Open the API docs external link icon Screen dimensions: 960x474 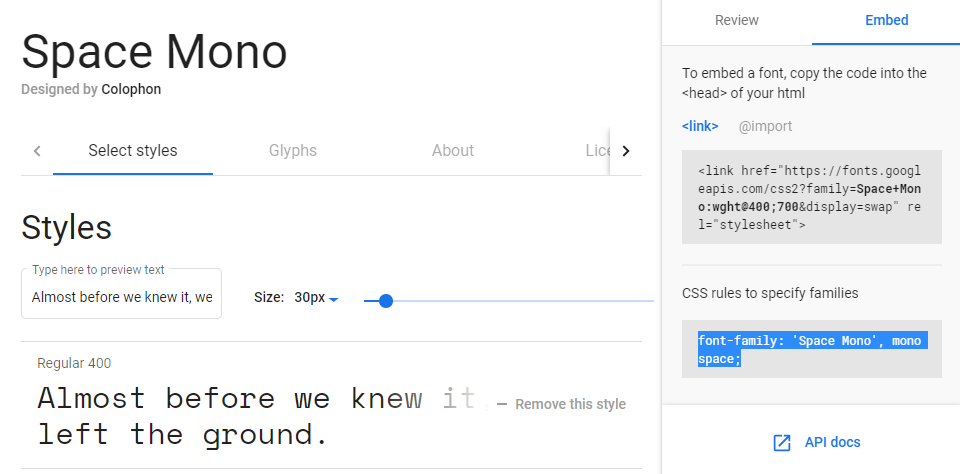tap(782, 443)
